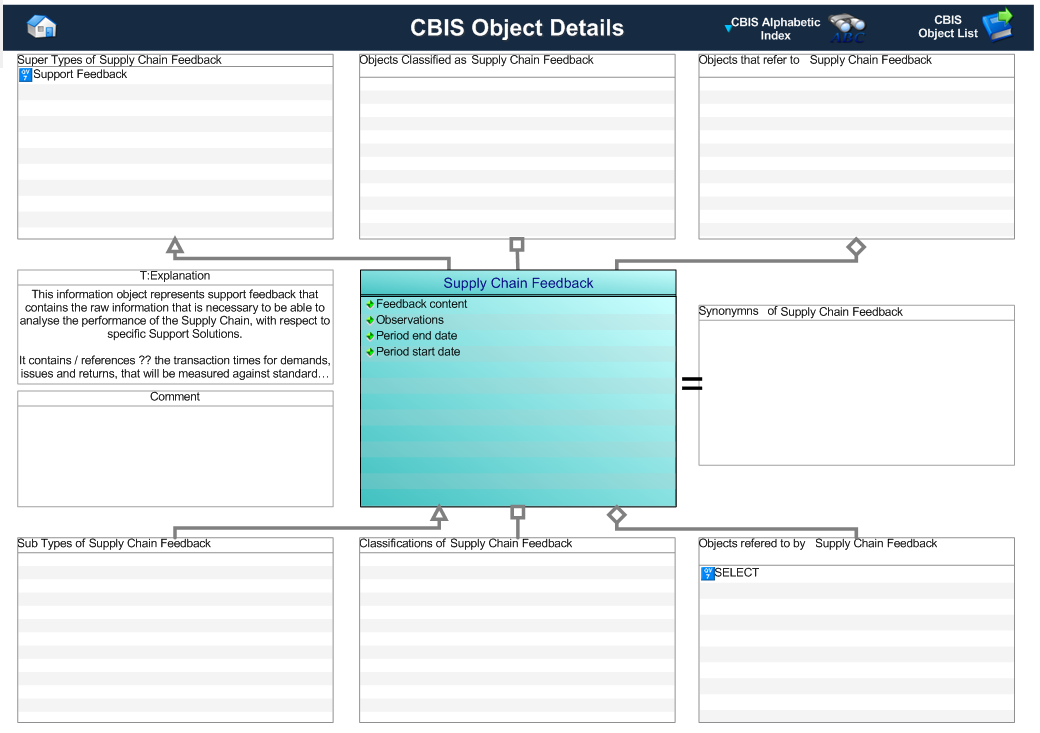Click the green marker next to Feedback content

370,304
